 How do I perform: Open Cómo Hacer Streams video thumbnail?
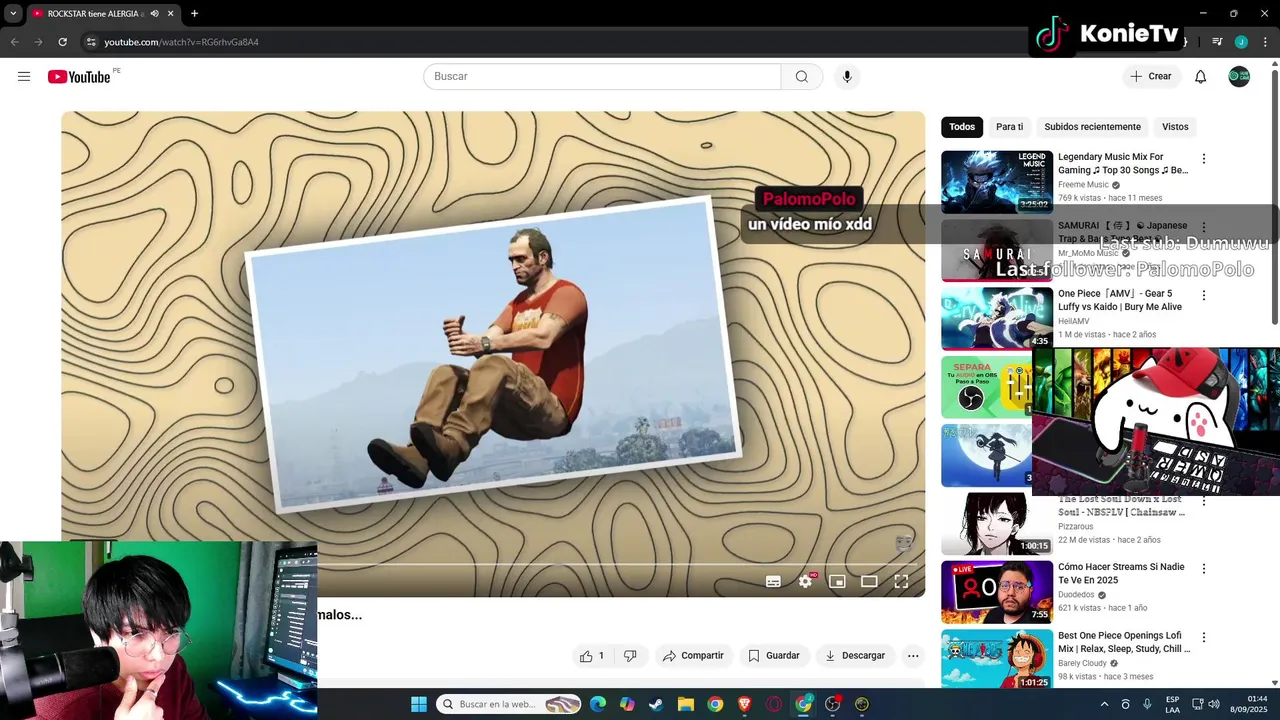997,591
